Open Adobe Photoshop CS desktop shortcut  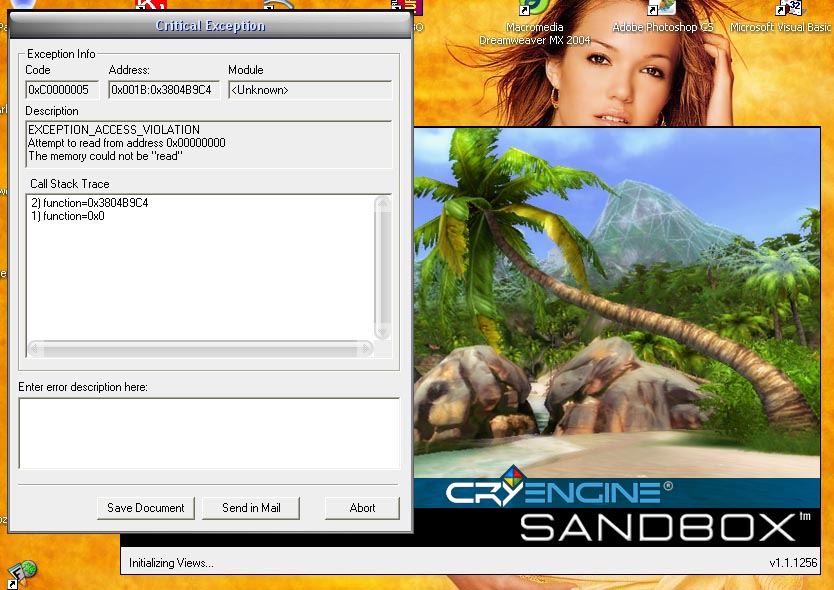point(662,17)
